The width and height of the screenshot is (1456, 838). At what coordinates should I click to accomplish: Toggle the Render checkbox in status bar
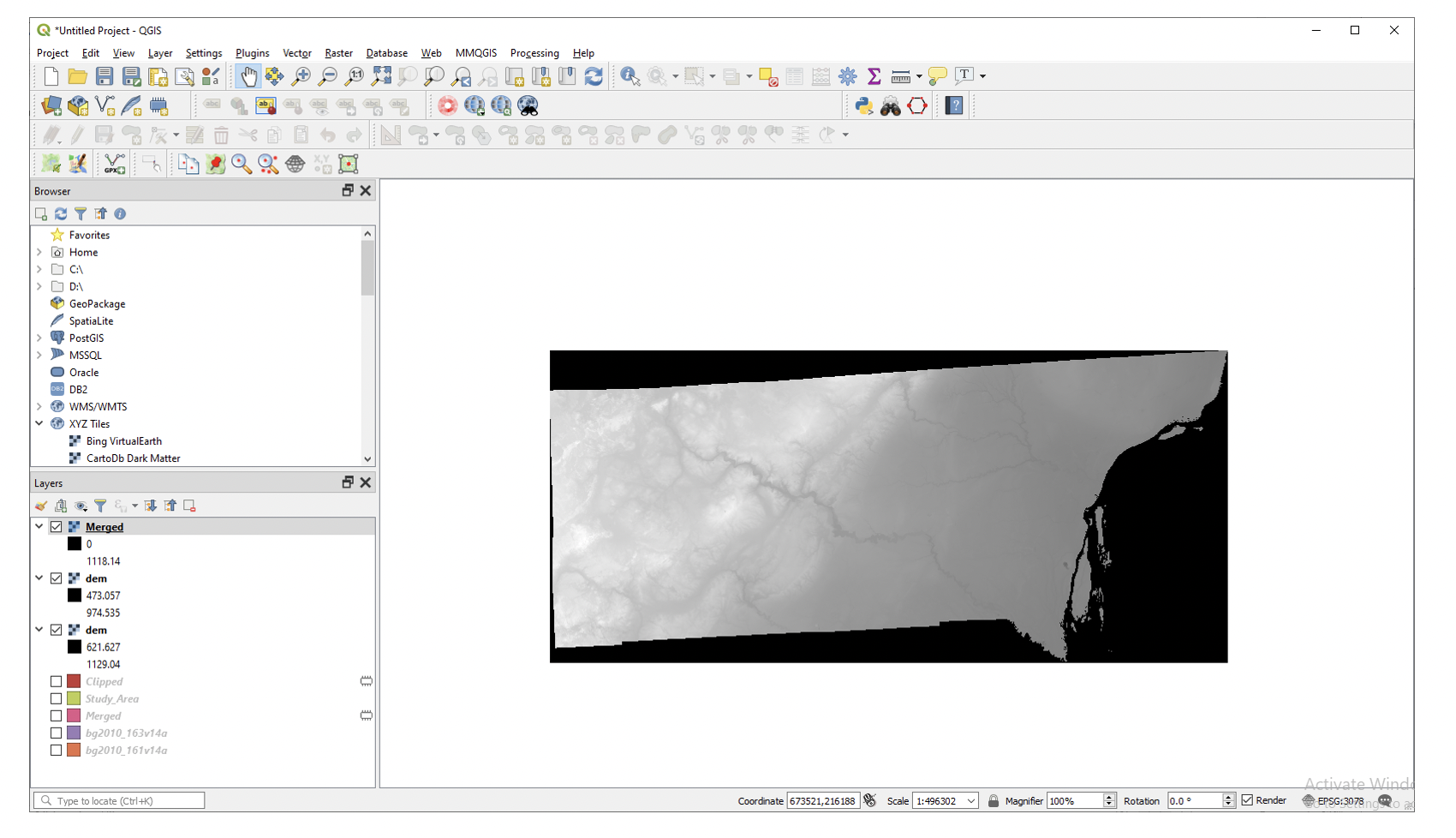pyautogui.click(x=1247, y=800)
